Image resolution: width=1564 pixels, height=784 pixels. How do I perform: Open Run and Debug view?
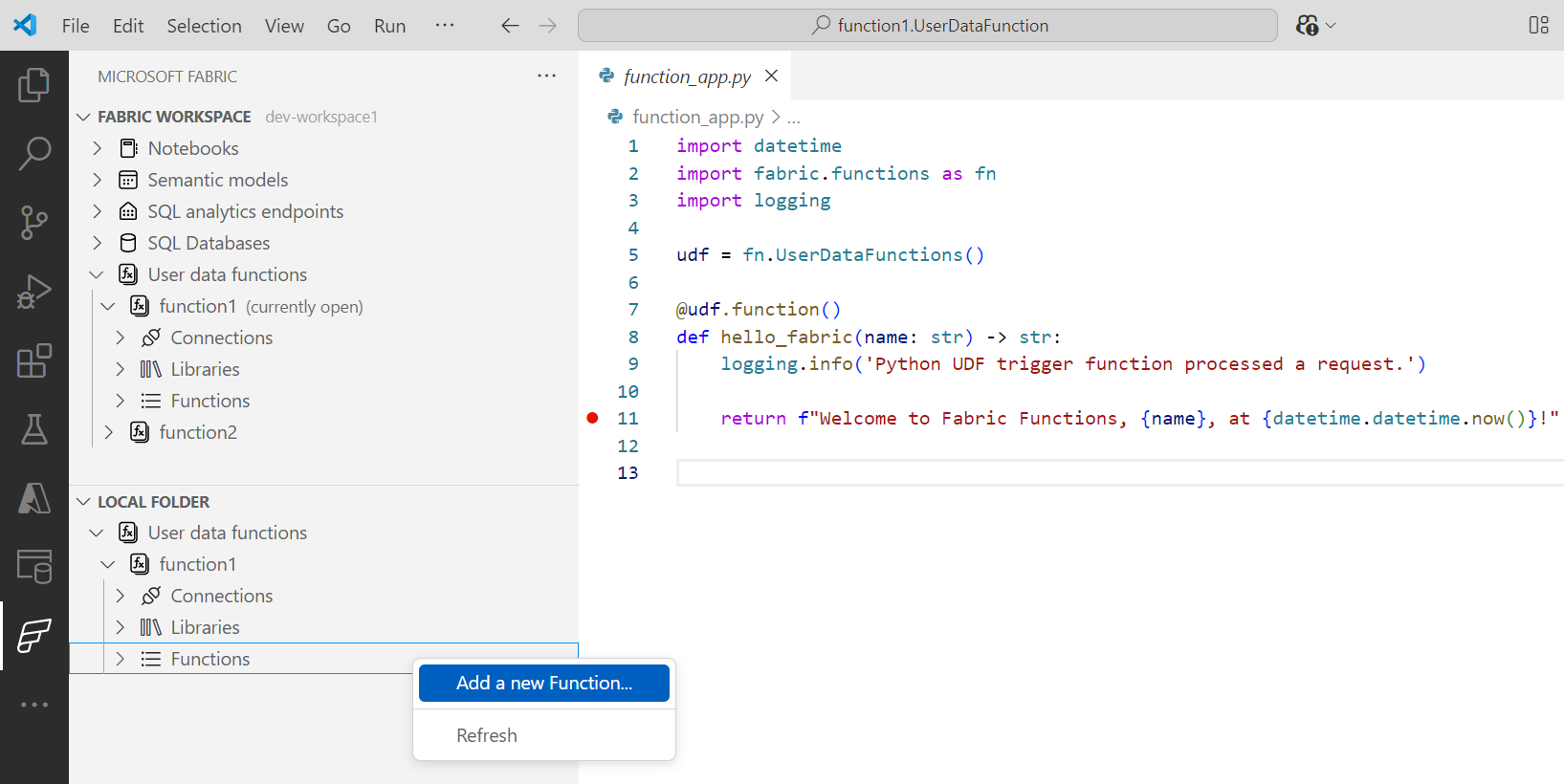33,292
